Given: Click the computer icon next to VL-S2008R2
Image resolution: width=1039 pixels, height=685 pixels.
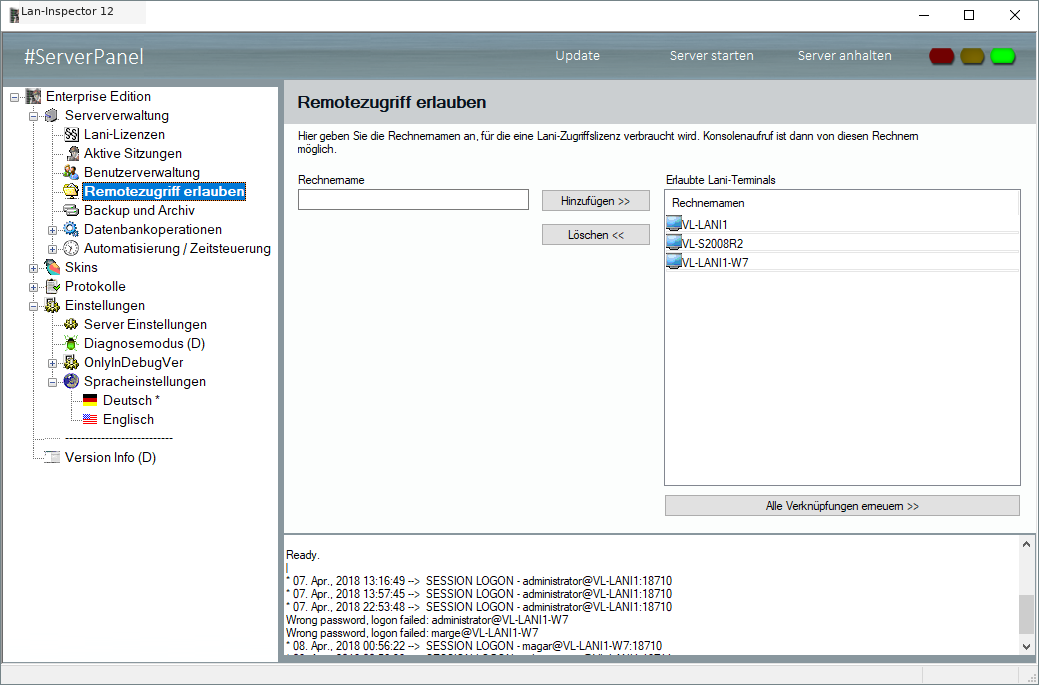Looking at the screenshot, I should (x=674, y=243).
